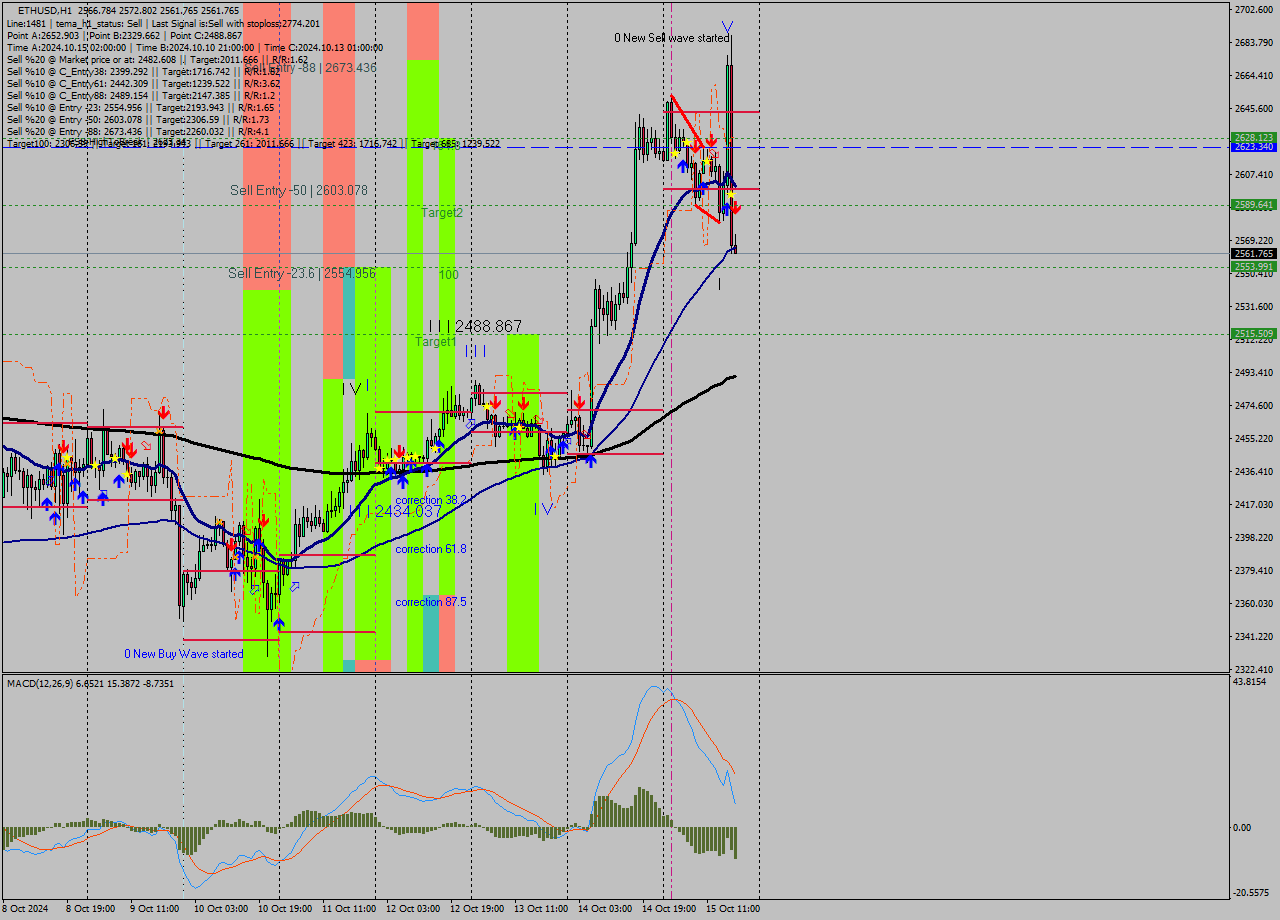Click the 43.8154 MACD scale value
Screen dimensions: 1280x920
coord(1251,681)
